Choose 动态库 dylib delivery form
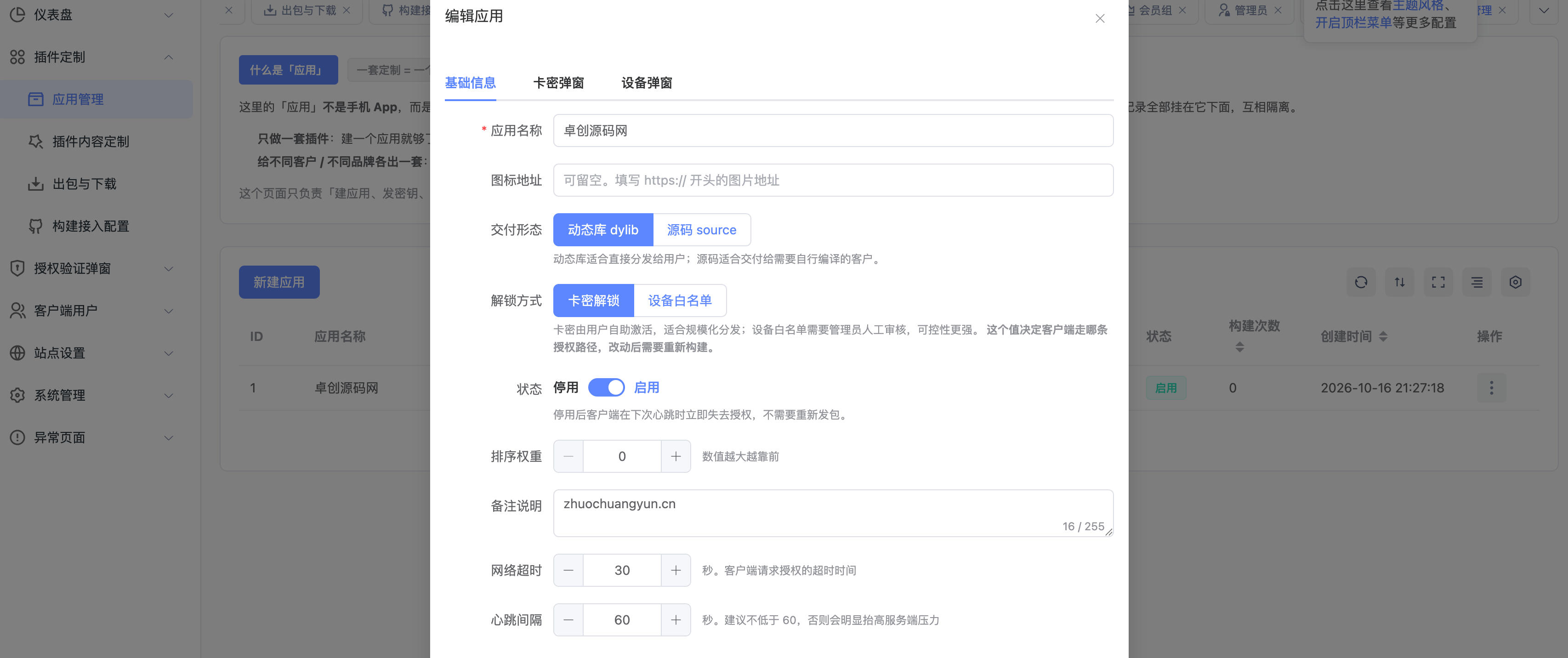1568x658 pixels. point(602,229)
